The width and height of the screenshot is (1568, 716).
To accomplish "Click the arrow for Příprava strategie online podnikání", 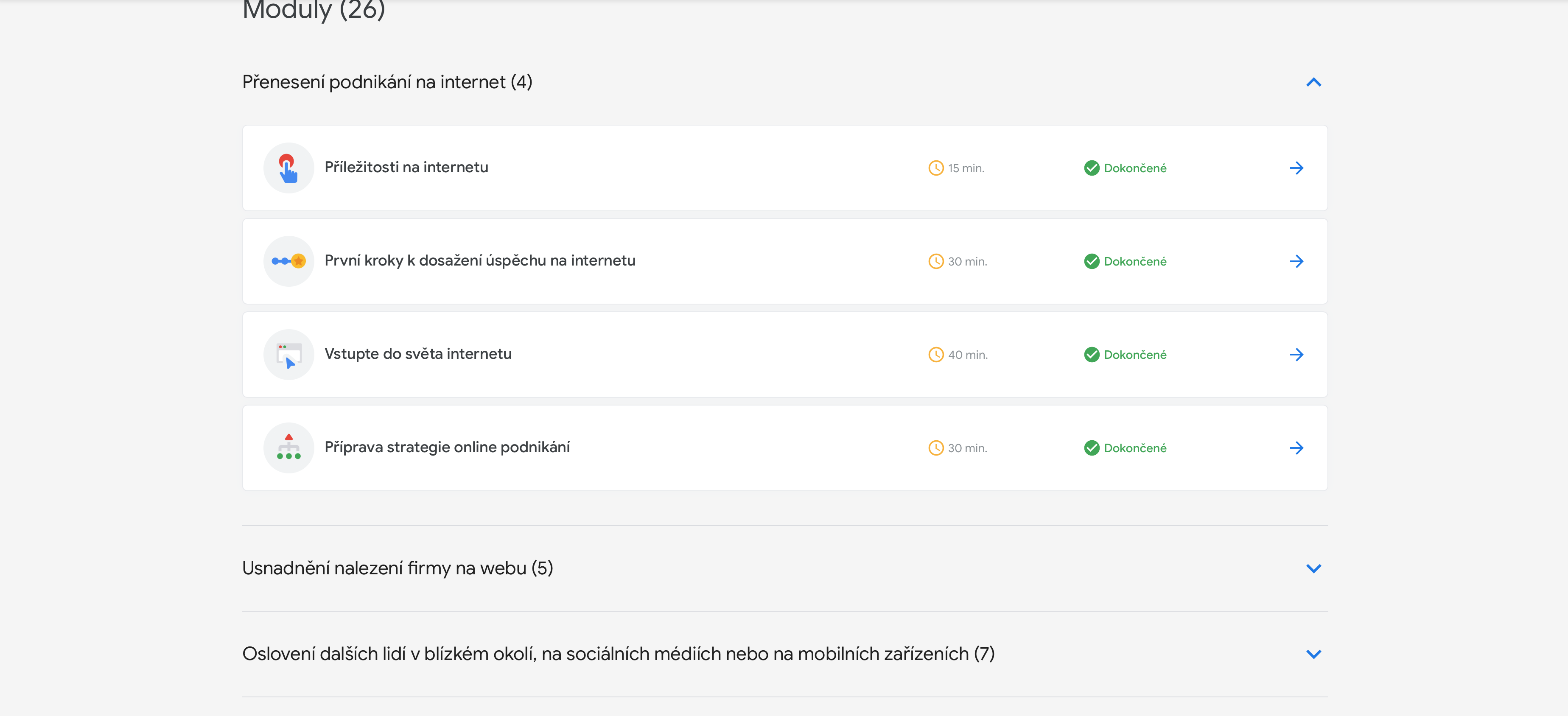I will [x=1296, y=448].
